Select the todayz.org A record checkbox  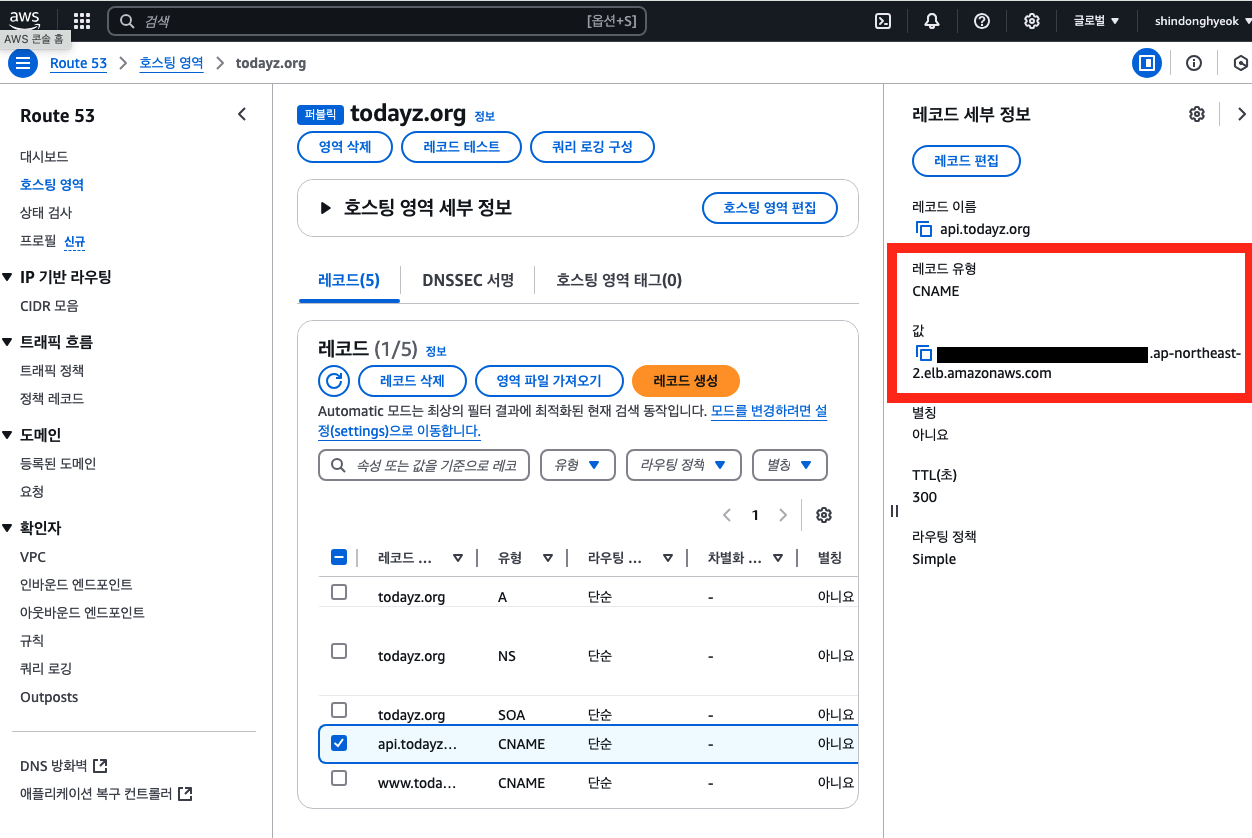pyautogui.click(x=339, y=592)
